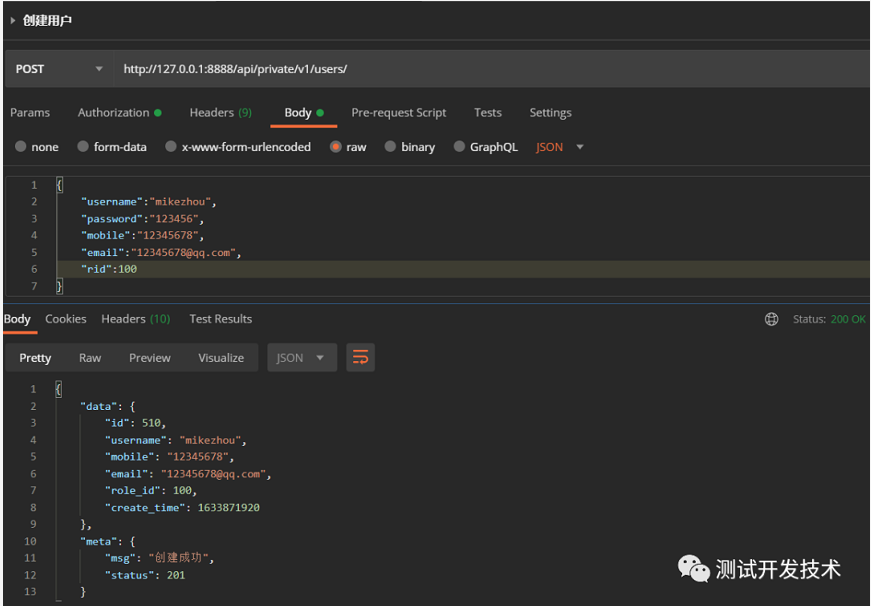Open the Pre-request Script tab
Viewport: 871px width, 606px height.
point(398,113)
